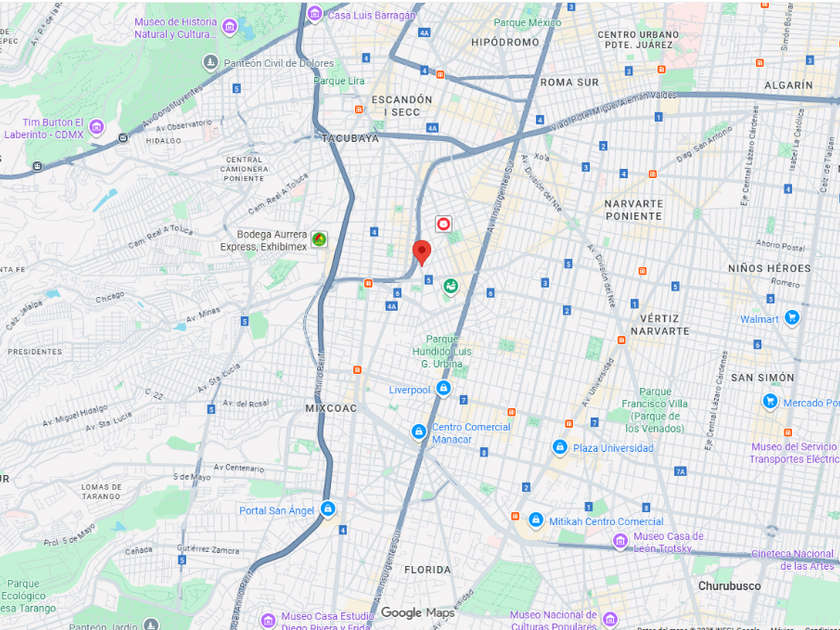Image resolution: width=840 pixels, height=630 pixels.
Task: Select the Mitikah Centro Comercial label
Action: (606, 521)
